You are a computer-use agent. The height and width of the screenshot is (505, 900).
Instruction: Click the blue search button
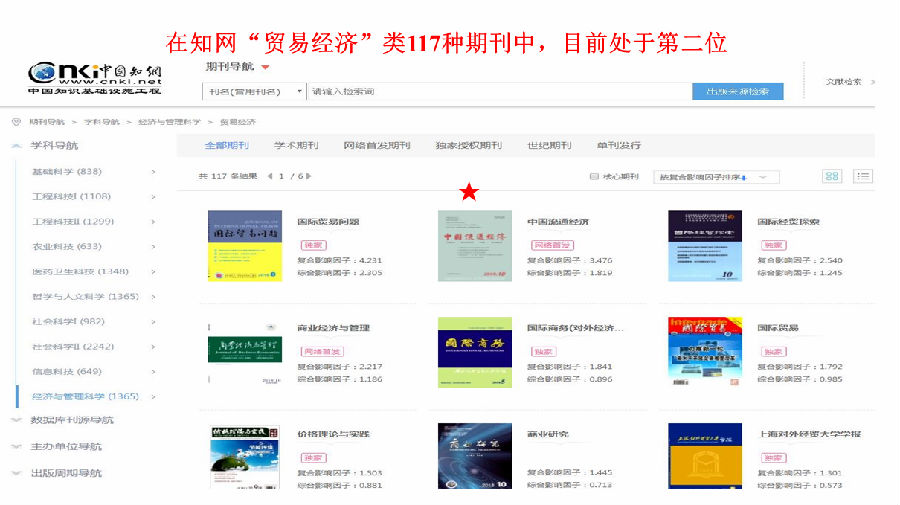pyautogui.click(x=737, y=91)
